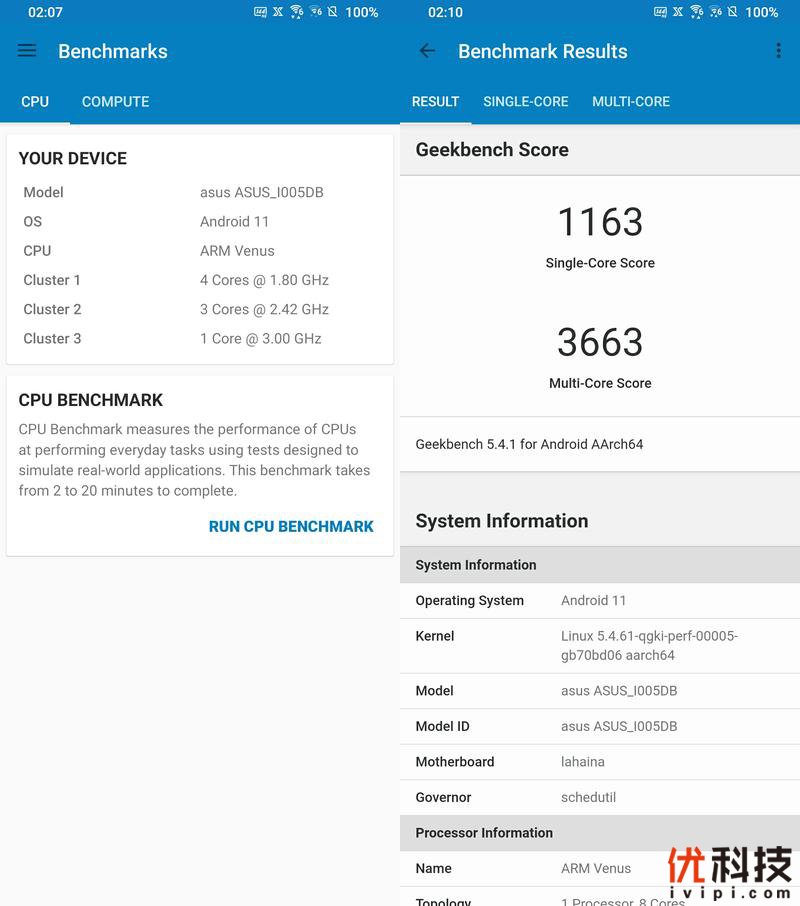Start the test with RUN CPU BENCHMARK
Screen dimensions: 800x906
[291, 527]
